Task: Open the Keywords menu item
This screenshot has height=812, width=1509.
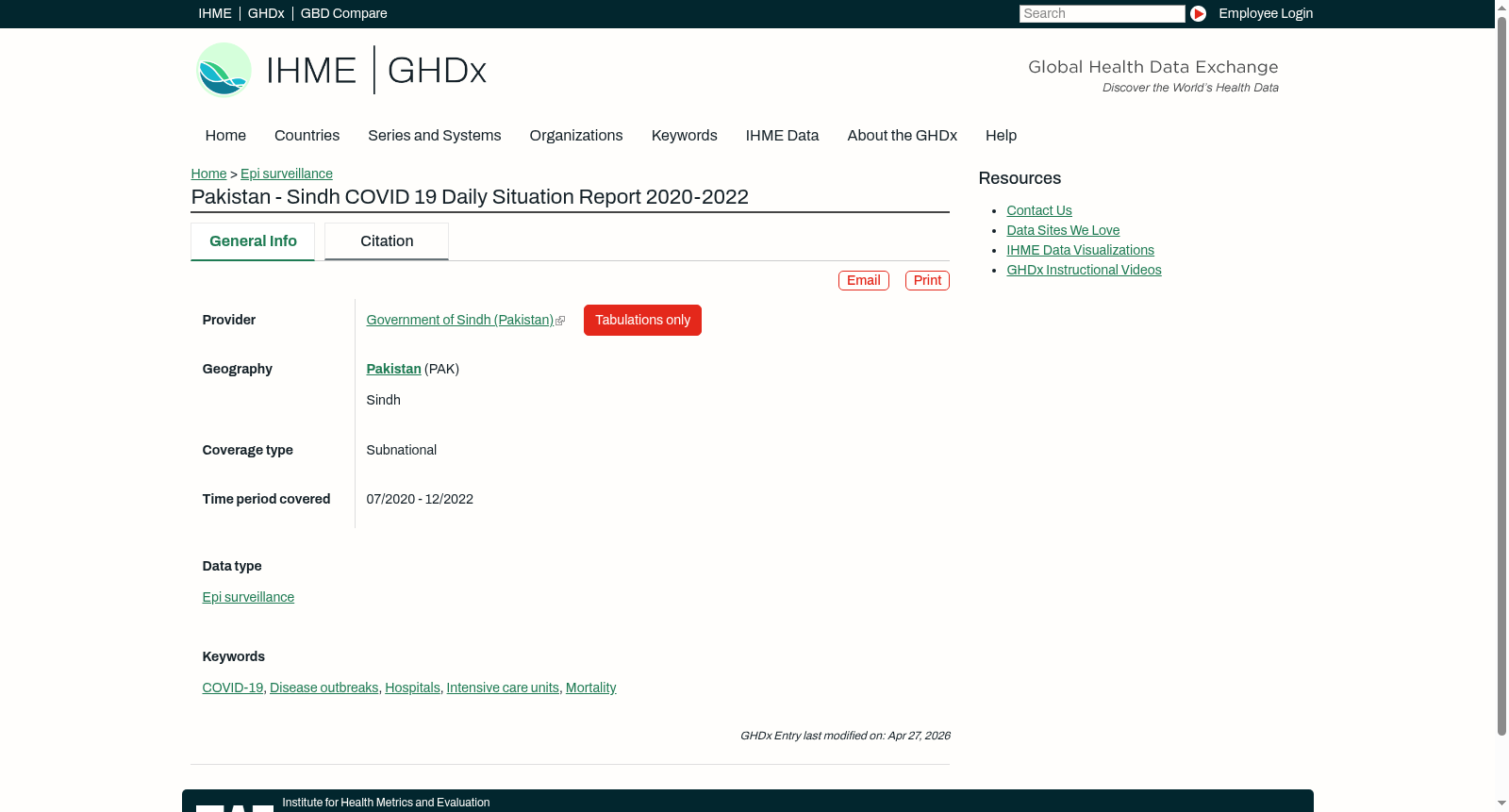Action: 684,136
